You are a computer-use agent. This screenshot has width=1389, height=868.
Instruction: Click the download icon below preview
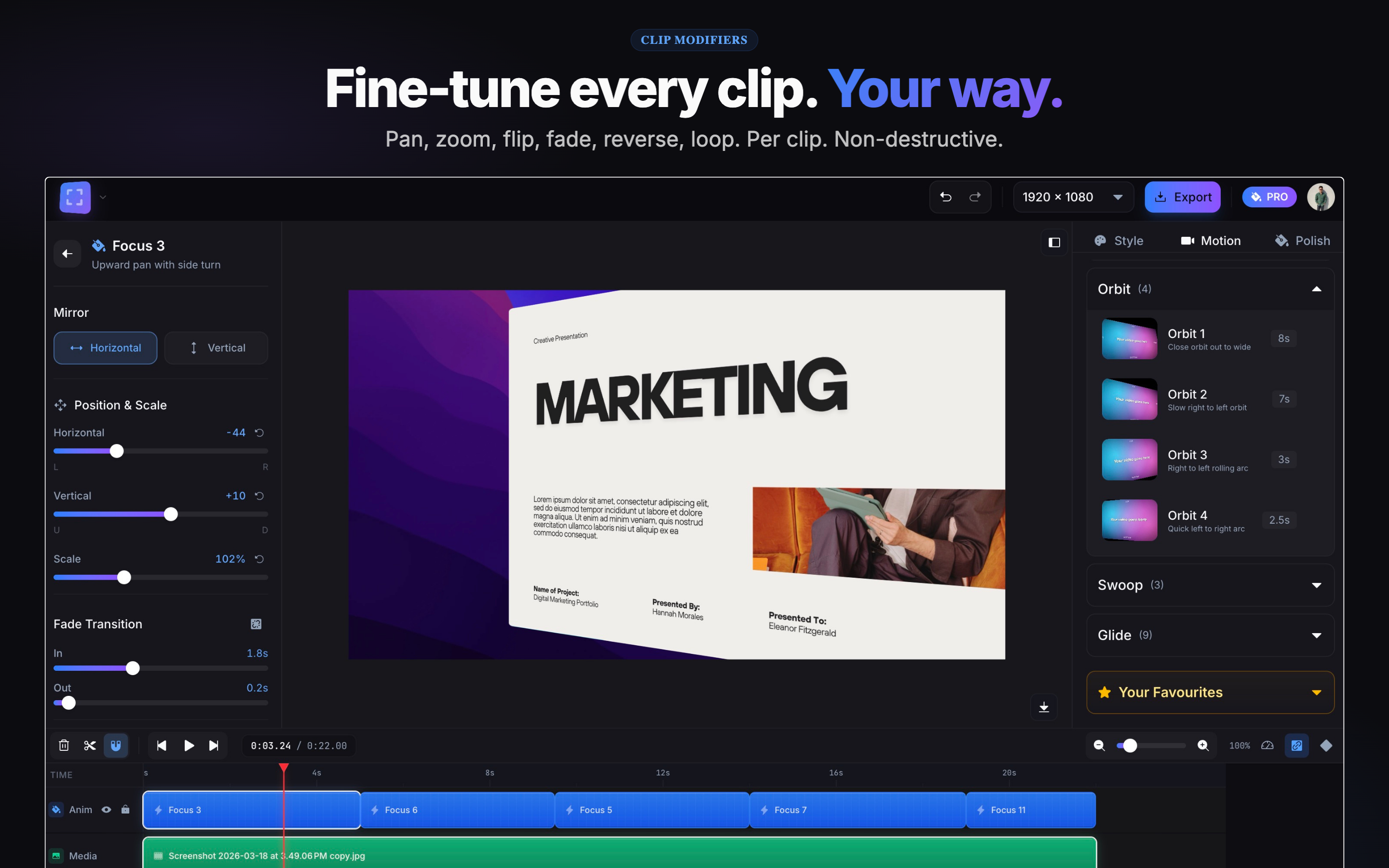pos(1044,707)
